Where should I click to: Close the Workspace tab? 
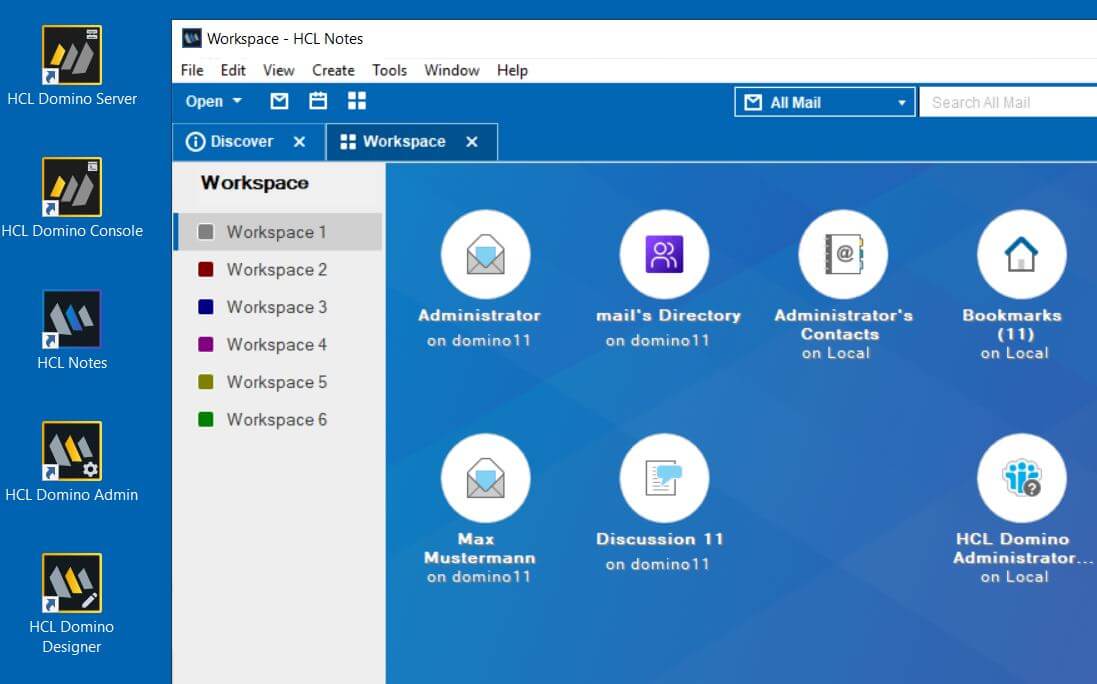click(x=472, y=142)
